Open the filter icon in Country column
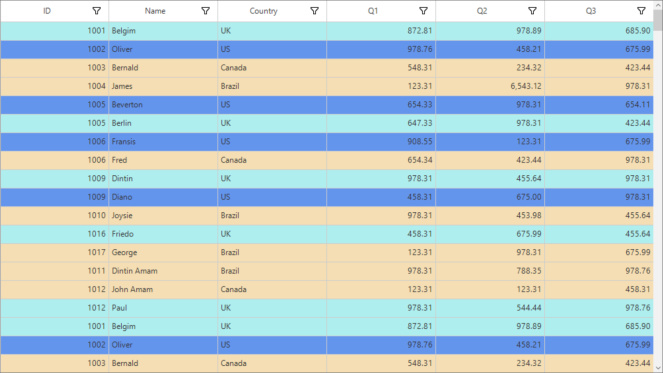The width and height of the screenshot is (663, 373). pyautogui.click(x=315, y=11)
